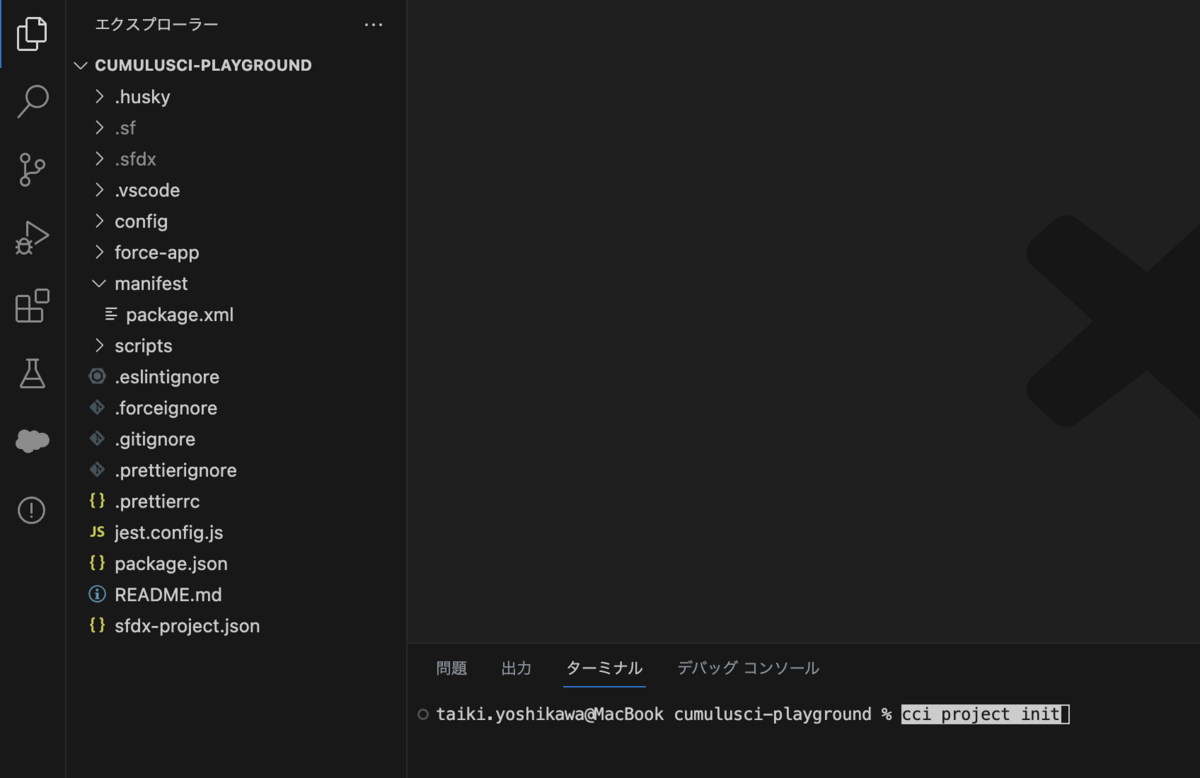1200x778 pixels.
Task: Switch to the 問題 panel tab
Action: coord(452,668)
